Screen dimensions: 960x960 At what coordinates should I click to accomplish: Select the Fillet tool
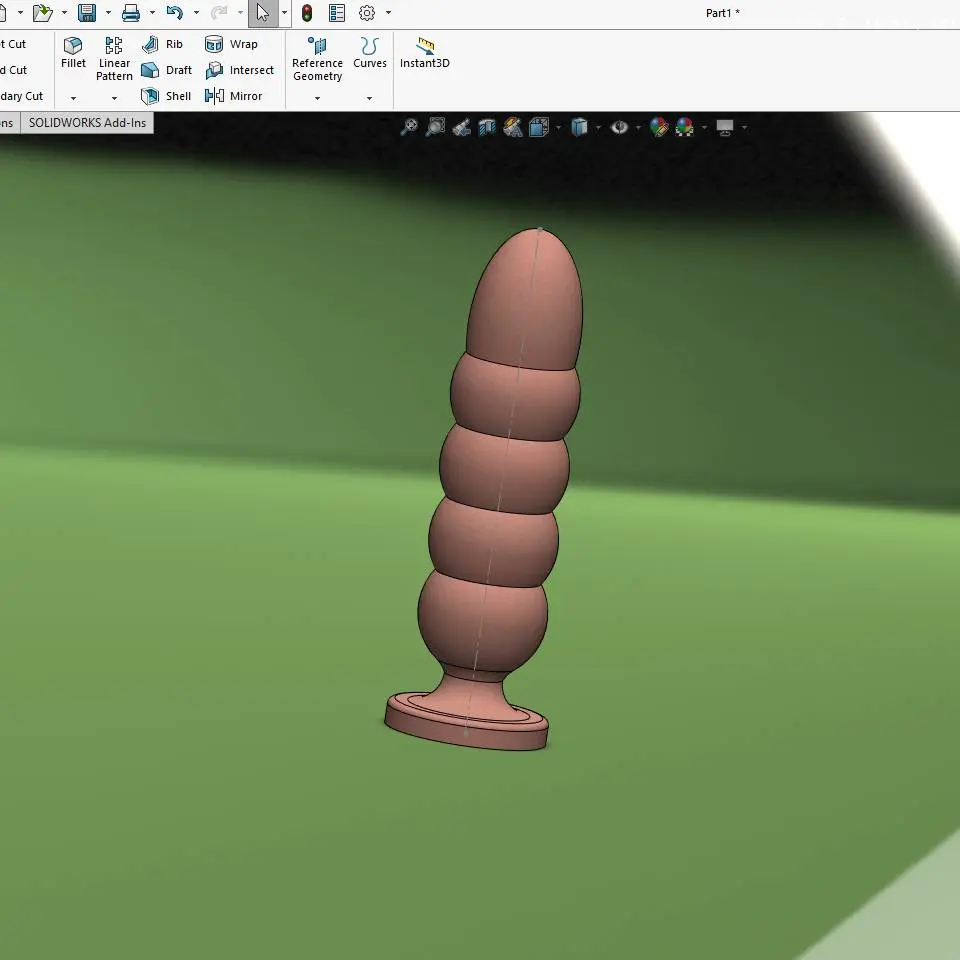73,53
